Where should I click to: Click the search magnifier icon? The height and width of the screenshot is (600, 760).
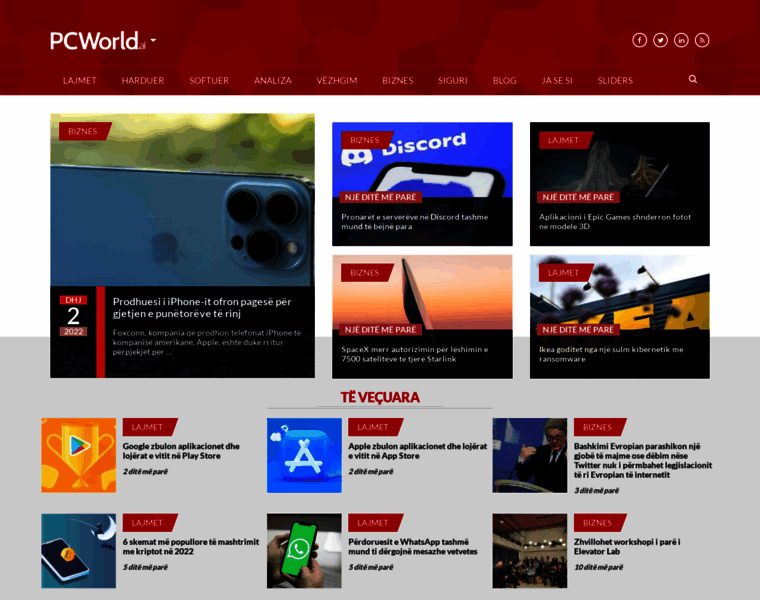(693, 79)
